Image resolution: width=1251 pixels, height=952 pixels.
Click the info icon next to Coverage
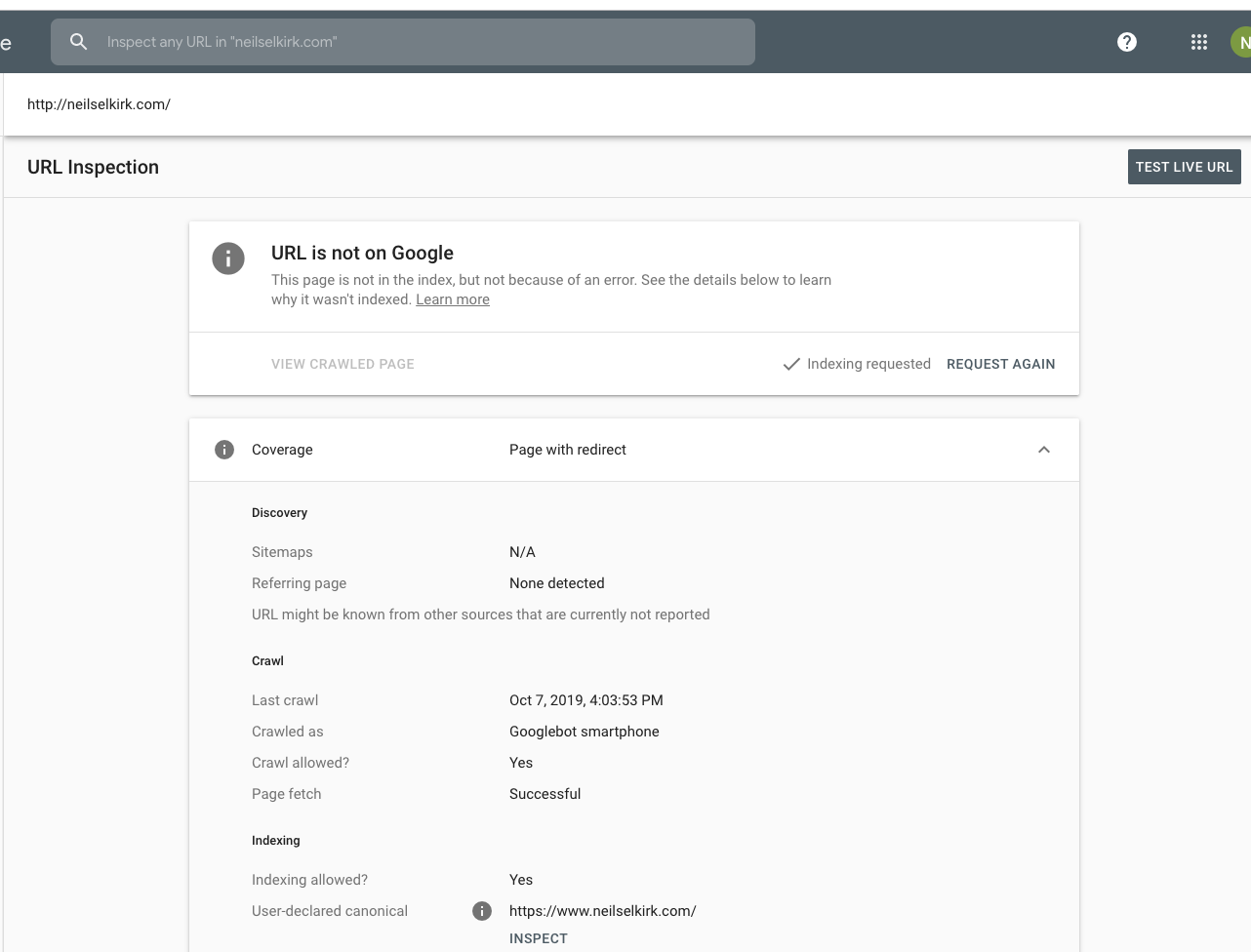pyautogui.click(x=224, y=450)
